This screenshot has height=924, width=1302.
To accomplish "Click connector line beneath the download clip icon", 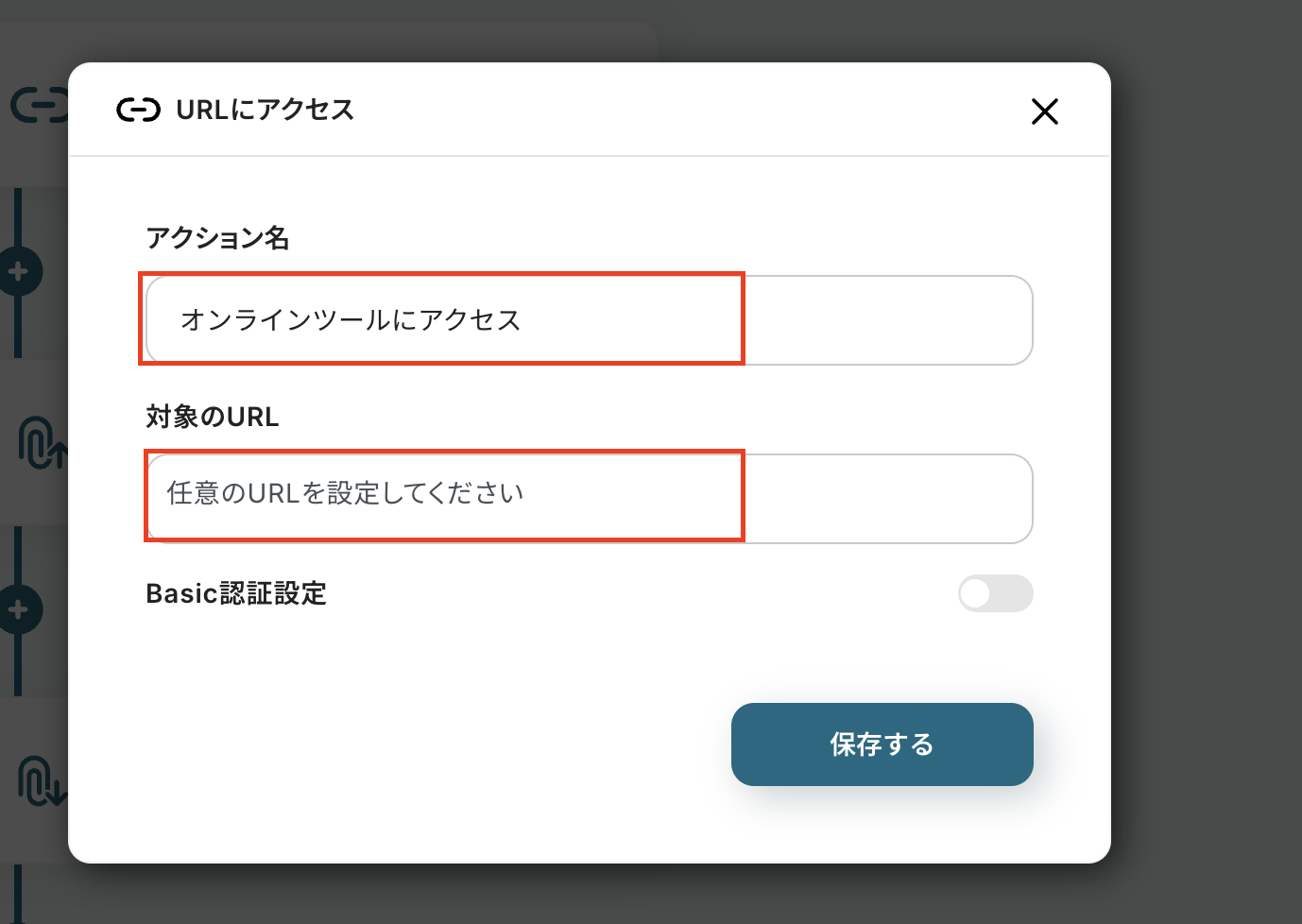I will click(x=18, y=893).
